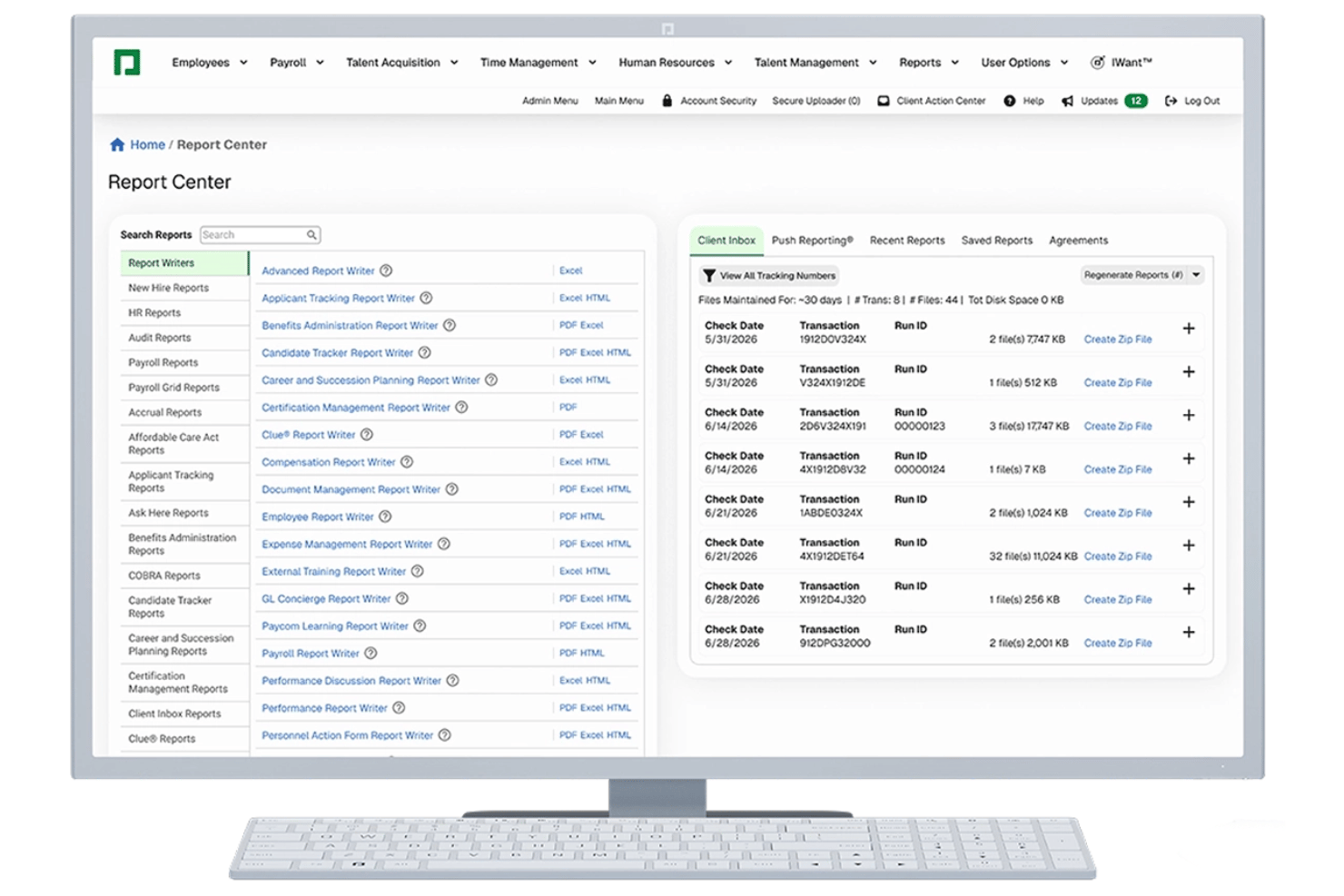This screenshot has height=896, width=1344.
Task: Expand the transaction 912DPG32000 row
Action: [x=1188, y=633]
